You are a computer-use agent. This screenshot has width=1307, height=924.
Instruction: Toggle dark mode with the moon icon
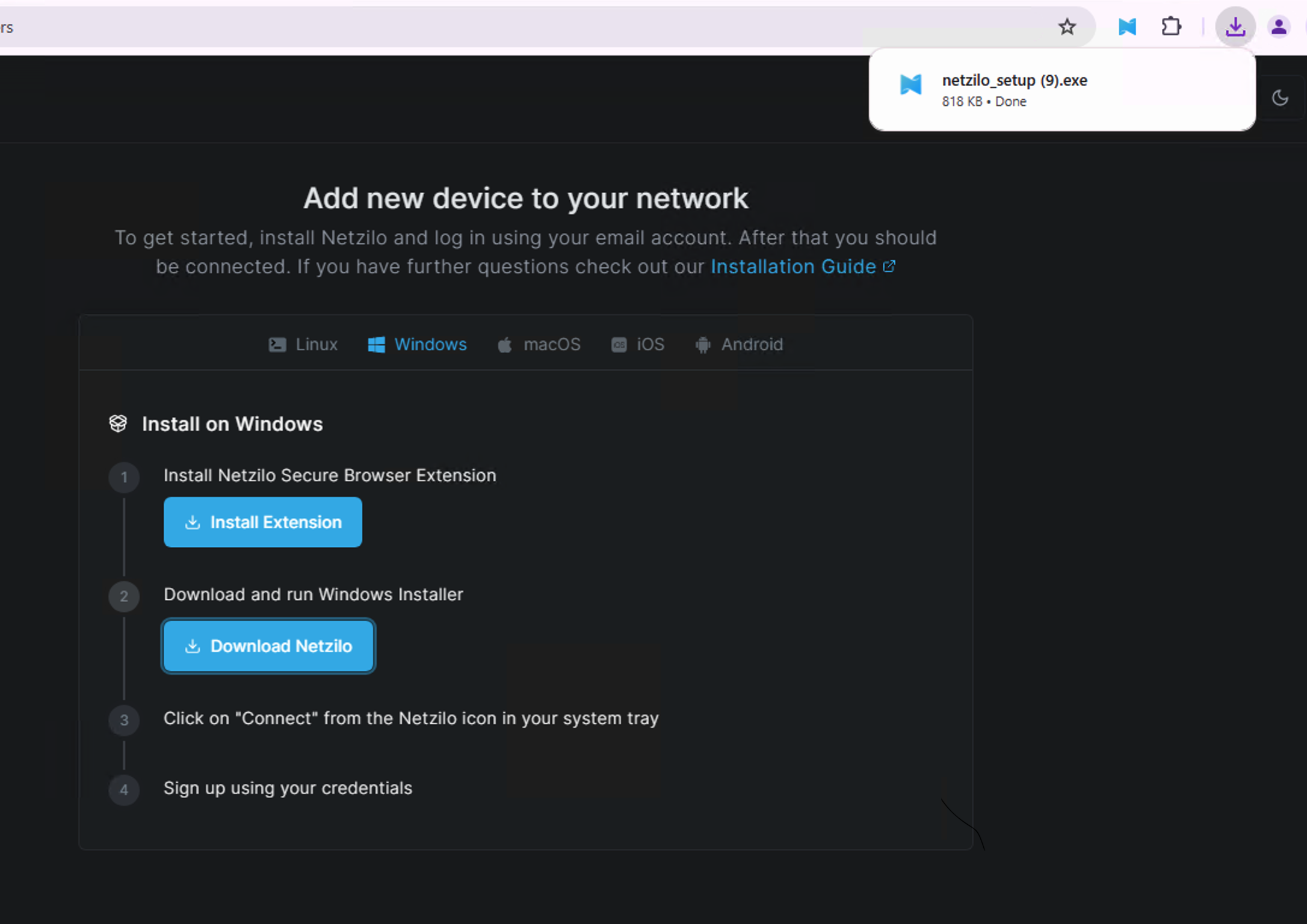click(1280, 98)
